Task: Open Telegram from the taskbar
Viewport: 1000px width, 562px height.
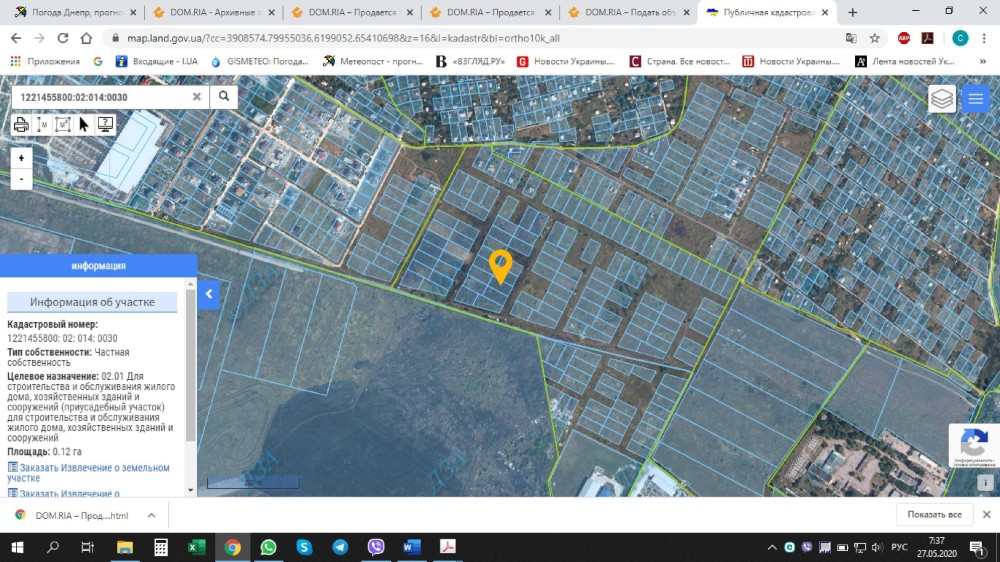Action: coord(340,547)
